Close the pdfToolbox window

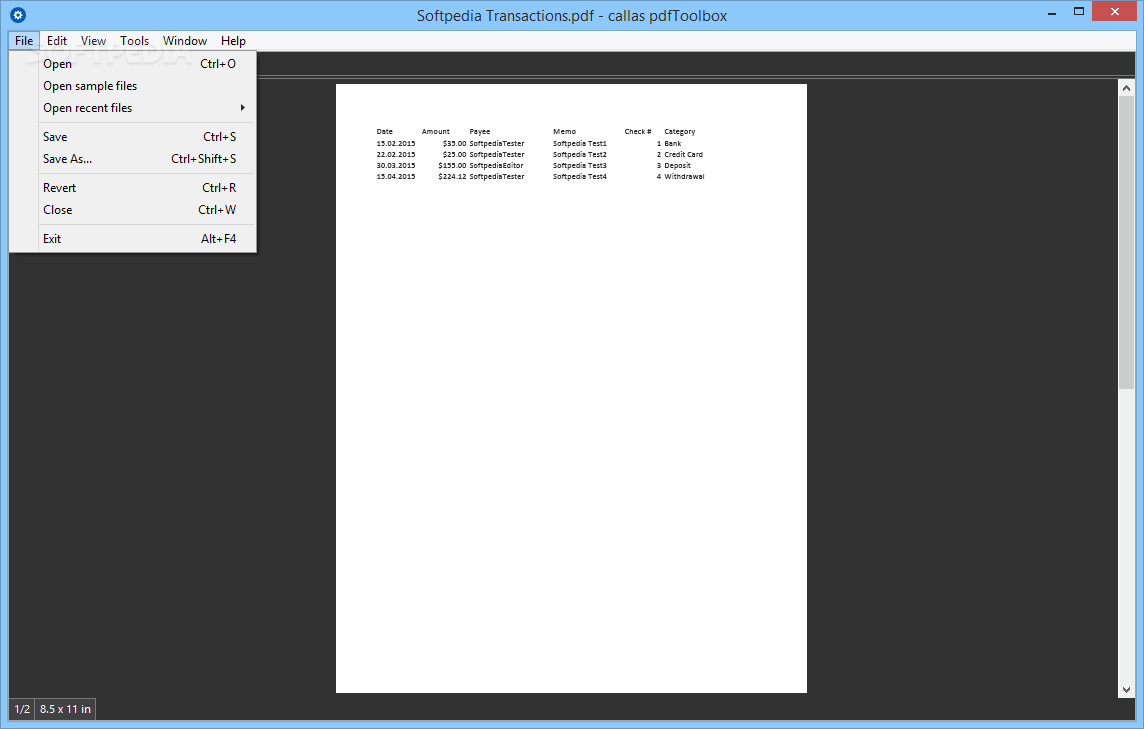click(x=1114, y=12)
